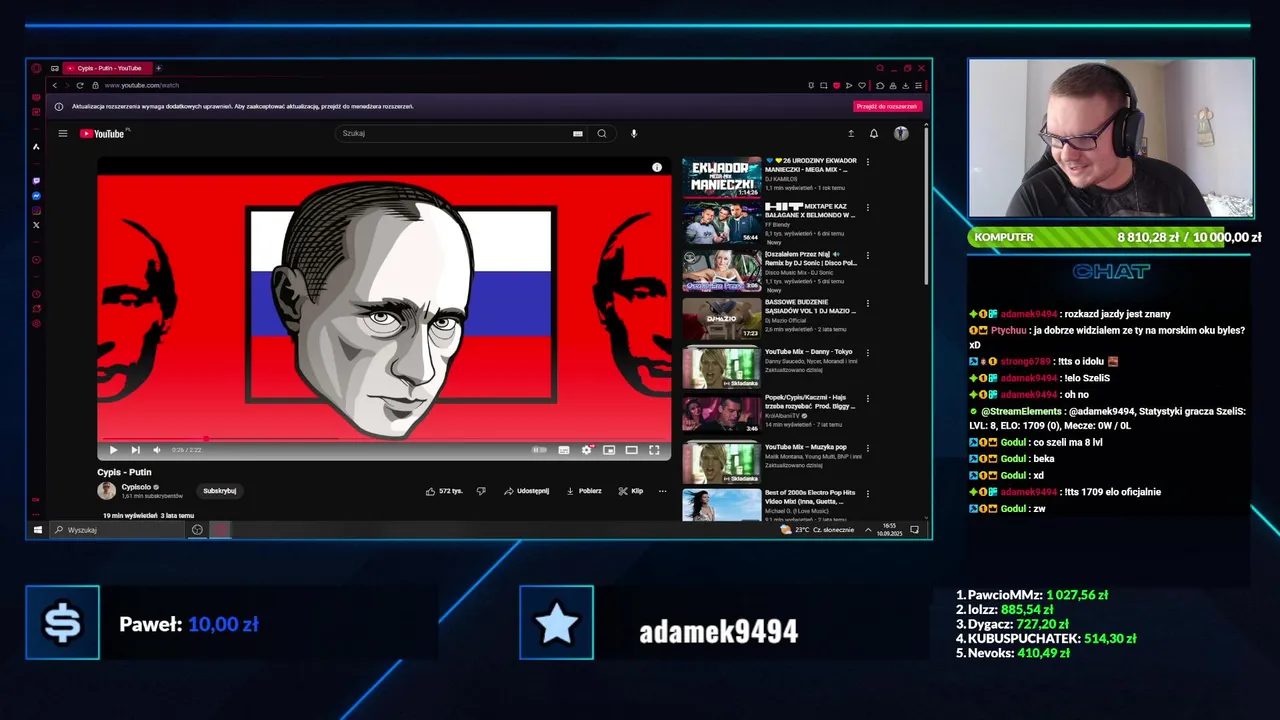
Task: Open the Windows Start button
Action: (38, 530)
